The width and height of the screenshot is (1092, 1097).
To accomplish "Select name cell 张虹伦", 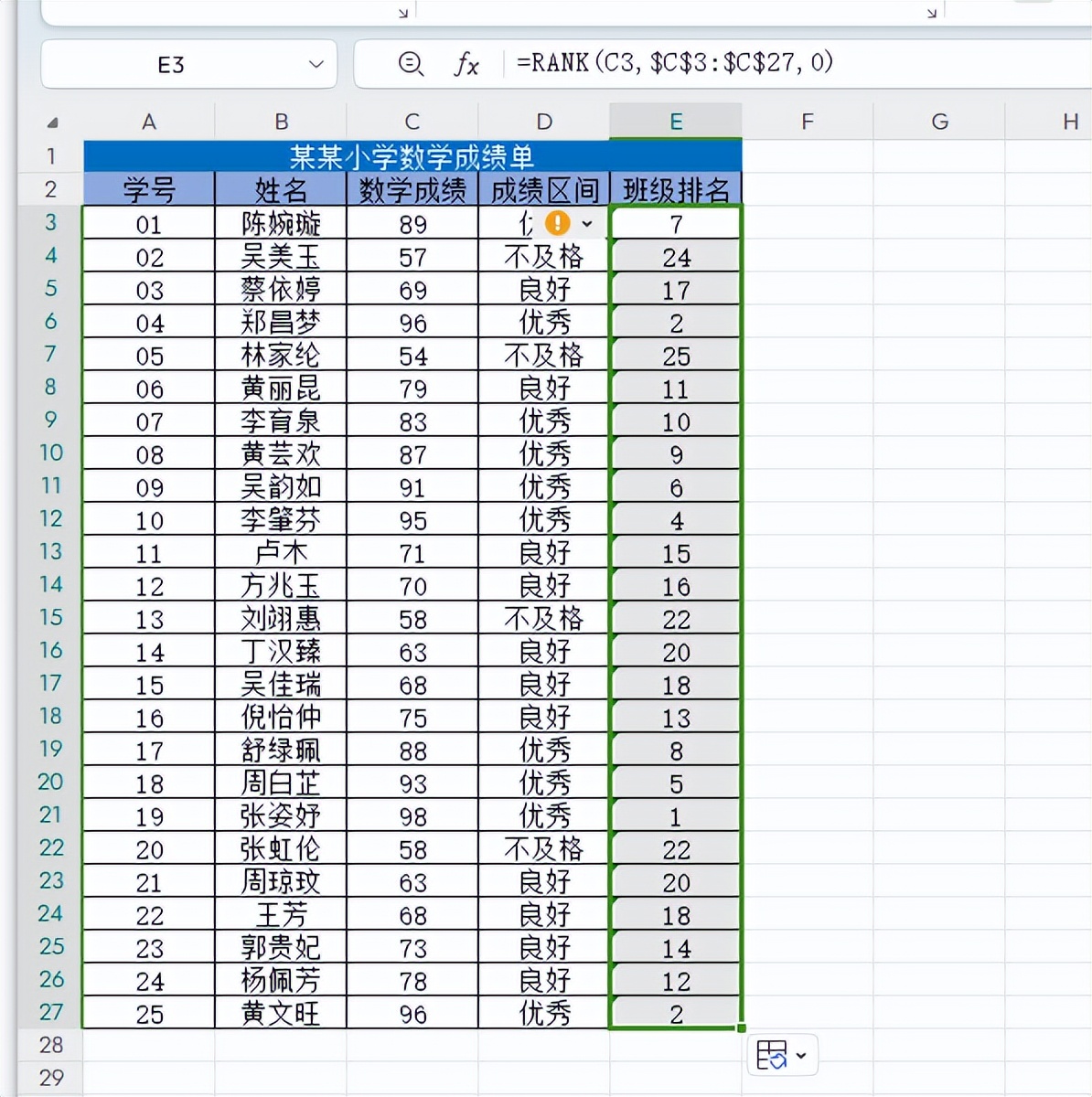I will 281,848.
